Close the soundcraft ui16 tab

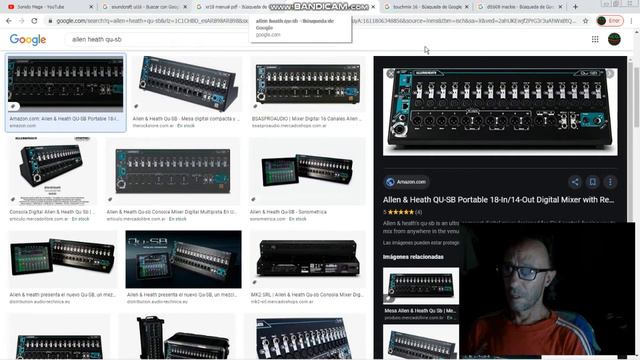pos(185,7)
